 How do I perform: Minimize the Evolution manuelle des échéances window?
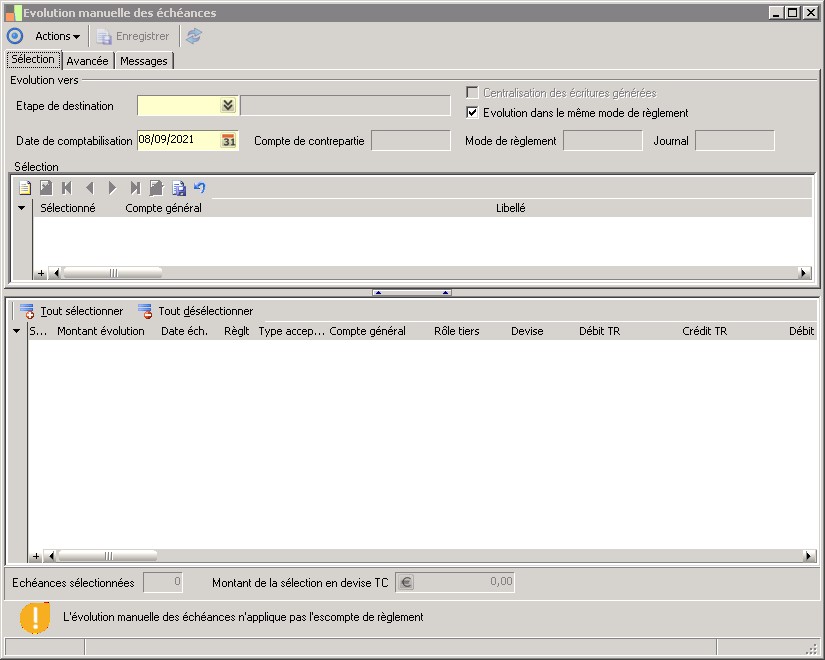point(775,13)
